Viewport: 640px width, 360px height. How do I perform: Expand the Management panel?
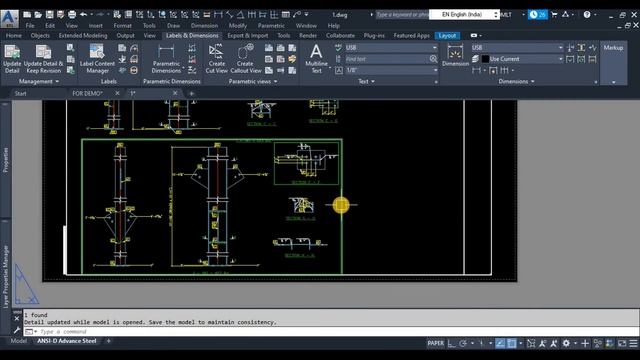click(x=39, y=82)
